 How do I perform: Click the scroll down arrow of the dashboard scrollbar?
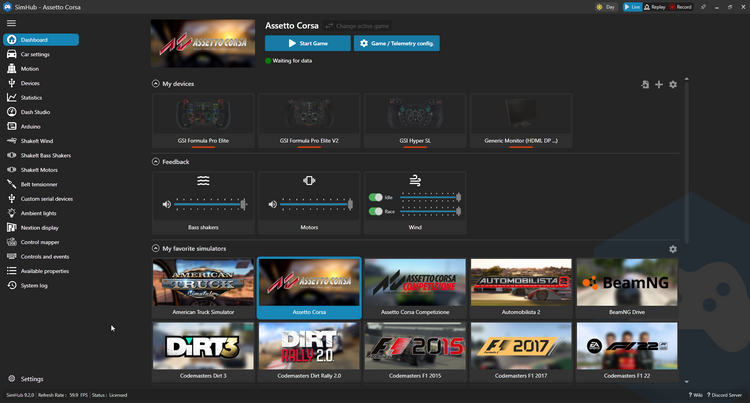[686, 381]
